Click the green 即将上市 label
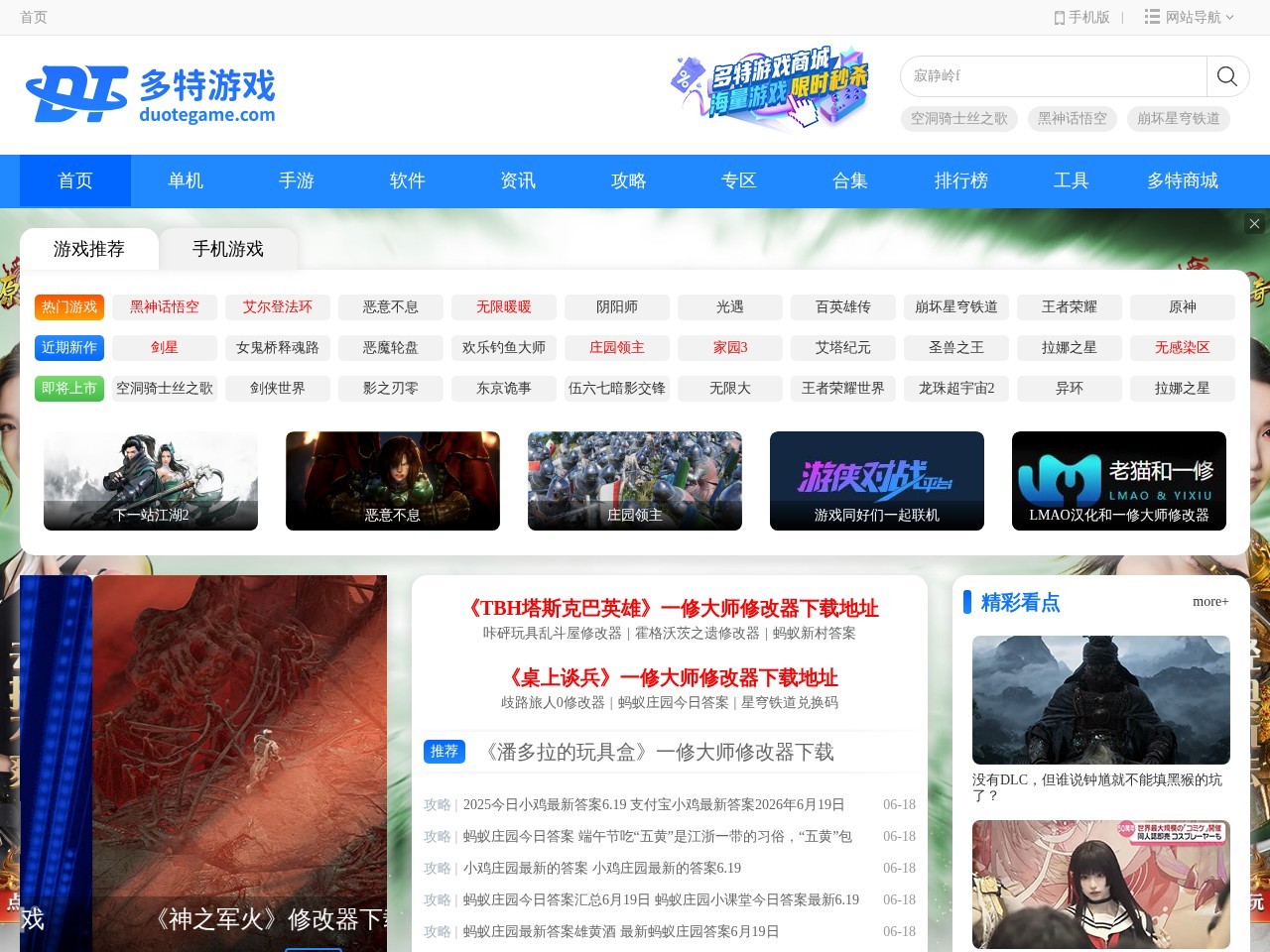Image resolution: width=1270 pixels, height=952 pixels. pos(69,389)
